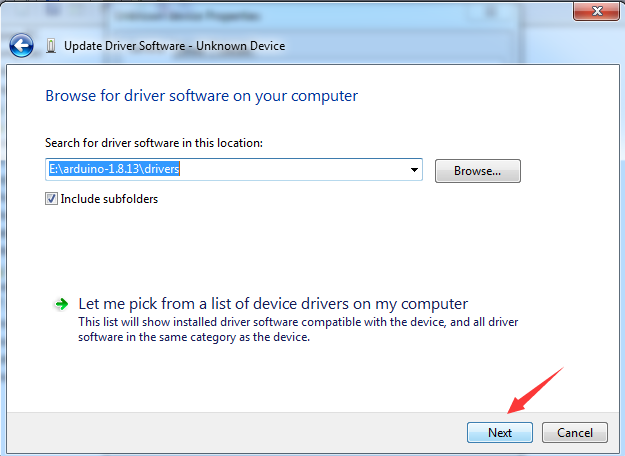Click the device icon beside the window title
Viewport: 625px width, 456px height.
[52, 46]
